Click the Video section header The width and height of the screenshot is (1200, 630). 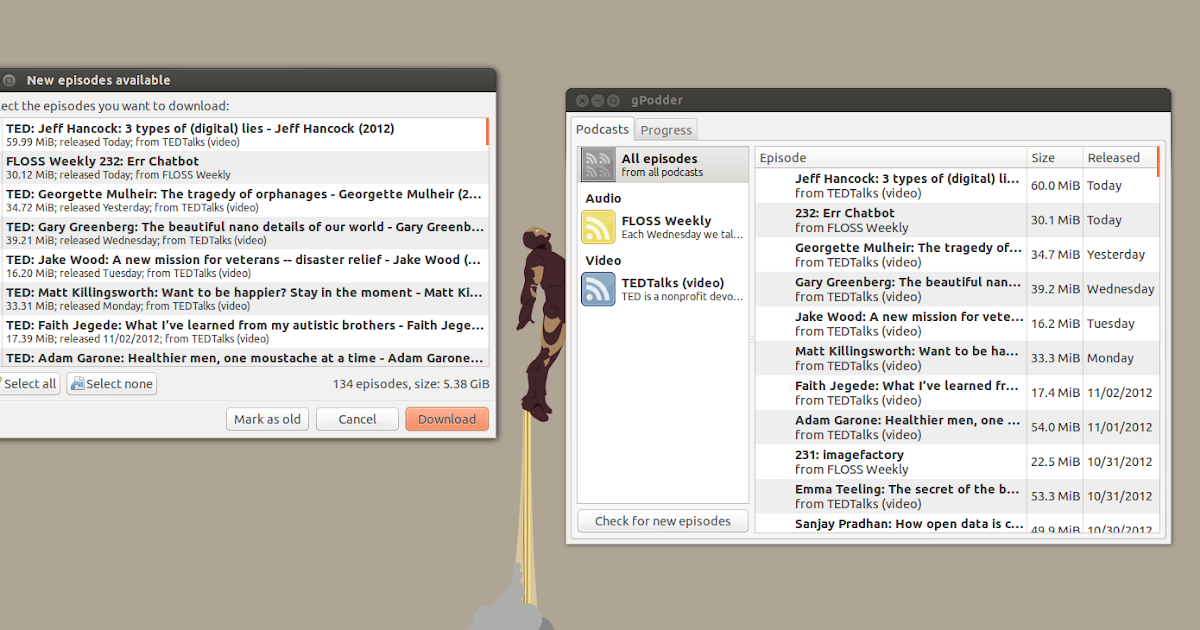[603, 260]
